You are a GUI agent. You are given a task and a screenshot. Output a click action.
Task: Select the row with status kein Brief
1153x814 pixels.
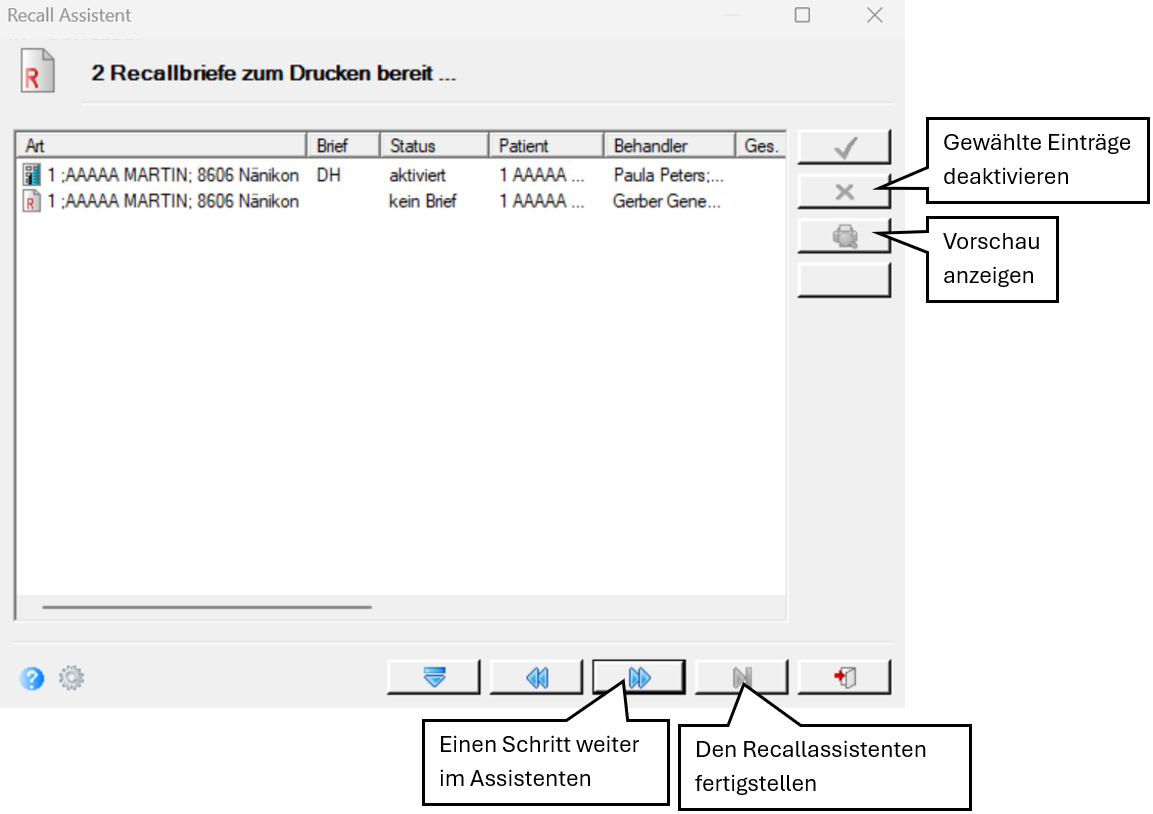401,201
